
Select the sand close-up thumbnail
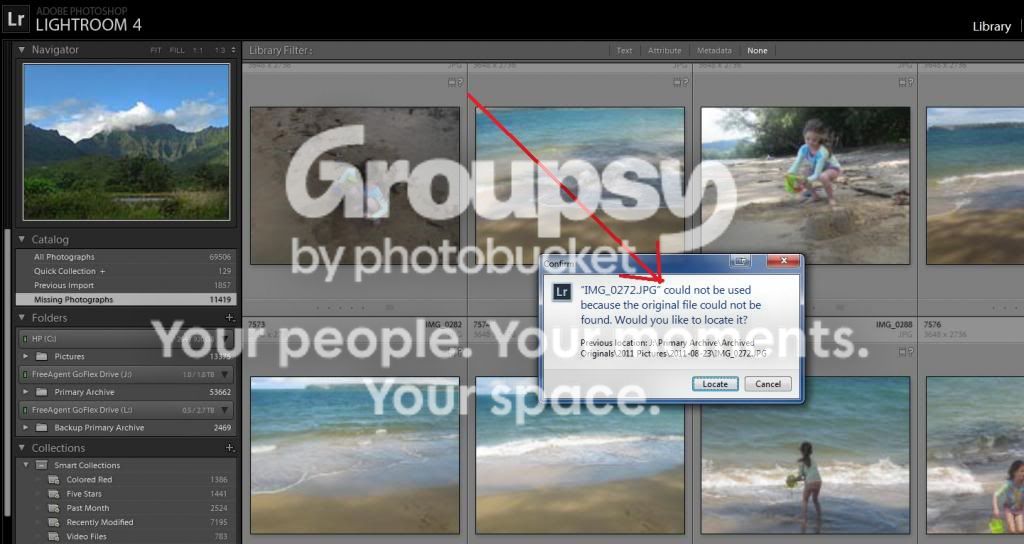point(355,185)
